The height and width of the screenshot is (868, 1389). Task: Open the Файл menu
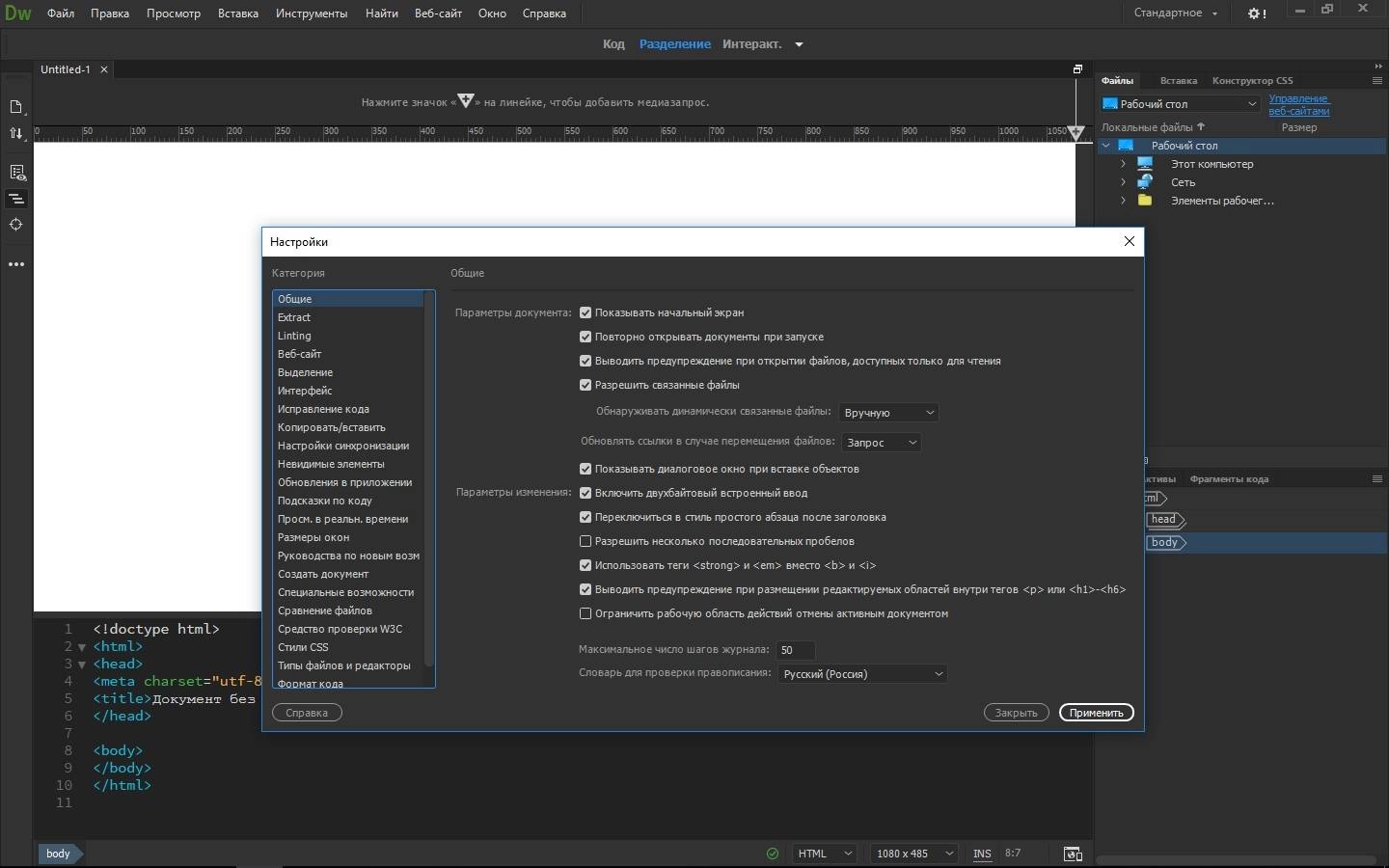tap(61, 14)
